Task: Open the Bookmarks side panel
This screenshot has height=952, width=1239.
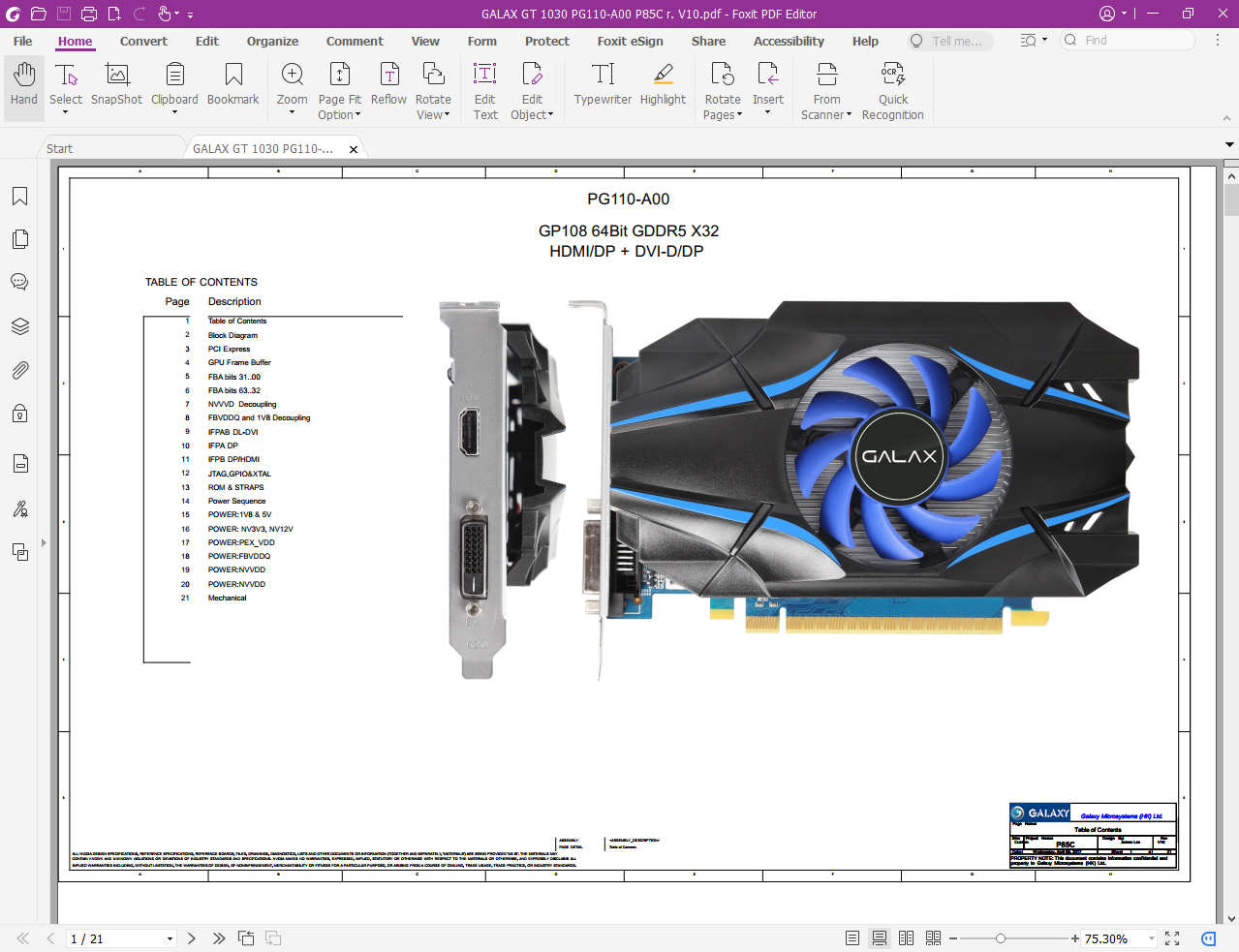Action: click(x=19, y=197)
